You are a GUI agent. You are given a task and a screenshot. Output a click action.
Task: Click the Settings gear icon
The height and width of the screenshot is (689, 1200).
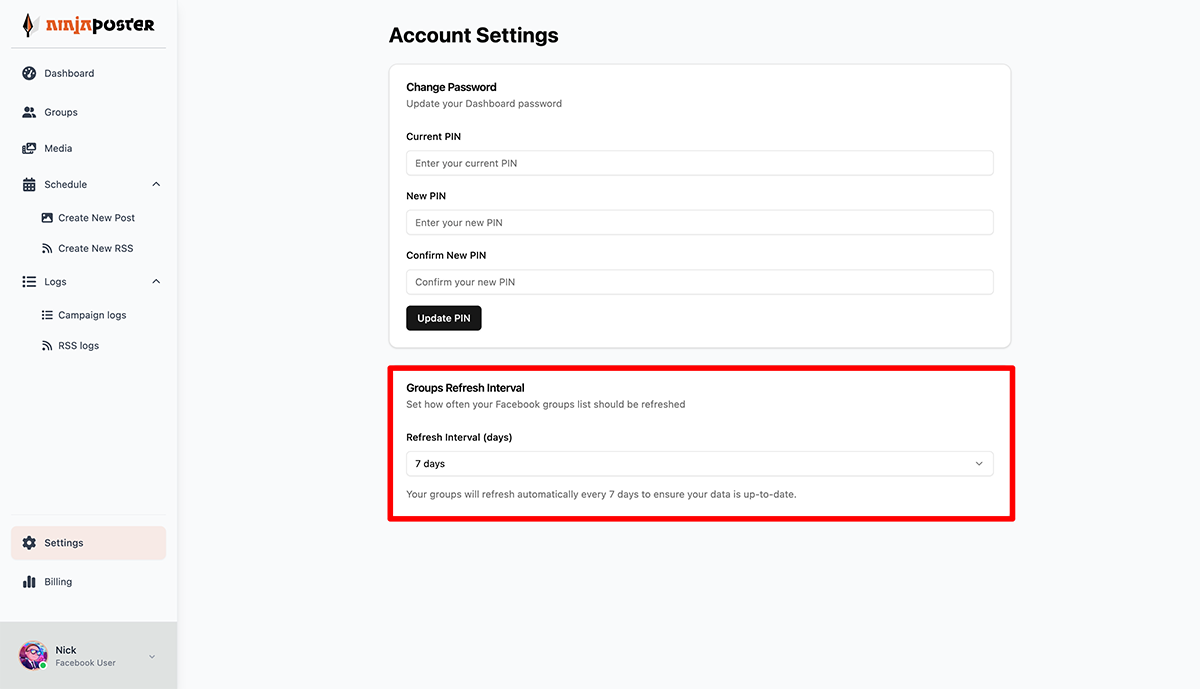coord(29,543)
